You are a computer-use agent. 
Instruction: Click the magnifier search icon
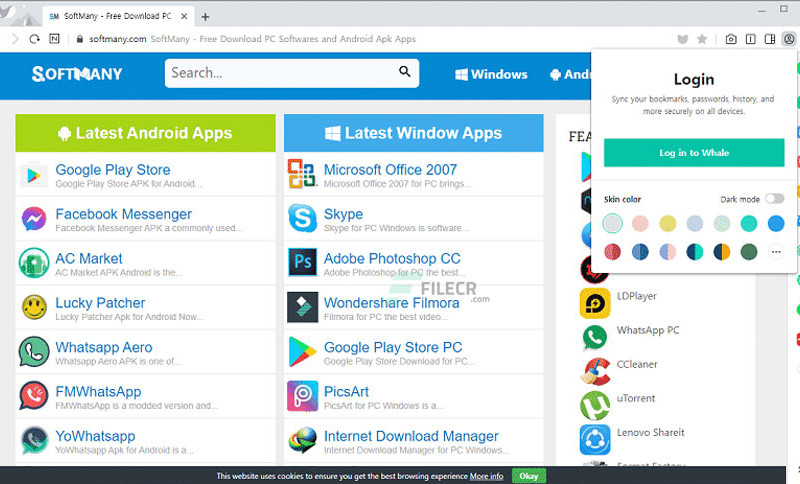click(x=405, y=71)
